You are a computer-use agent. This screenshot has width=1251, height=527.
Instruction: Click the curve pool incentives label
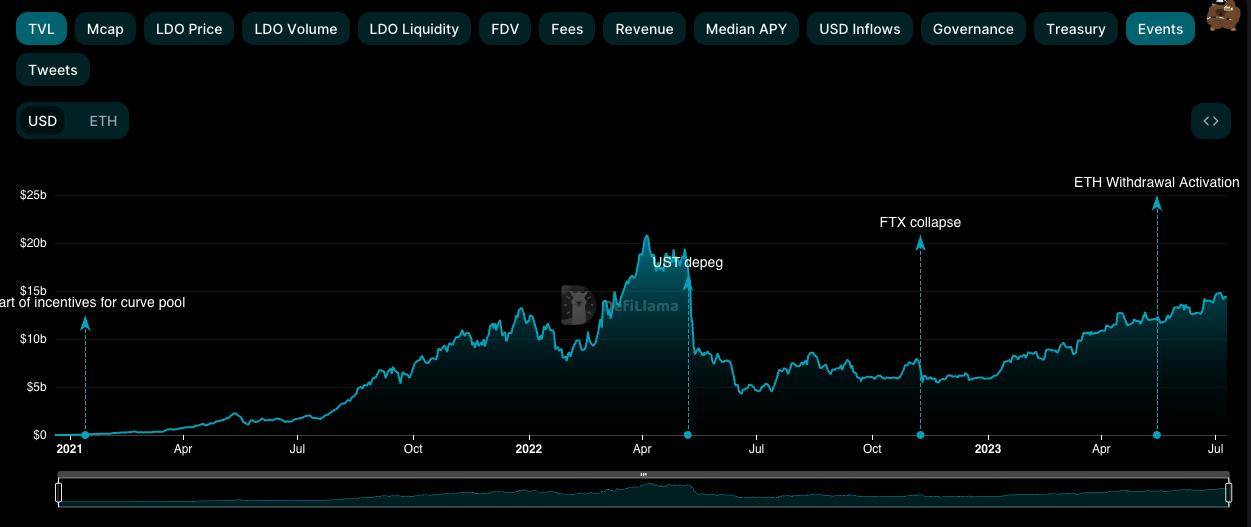tap(92, 302)
